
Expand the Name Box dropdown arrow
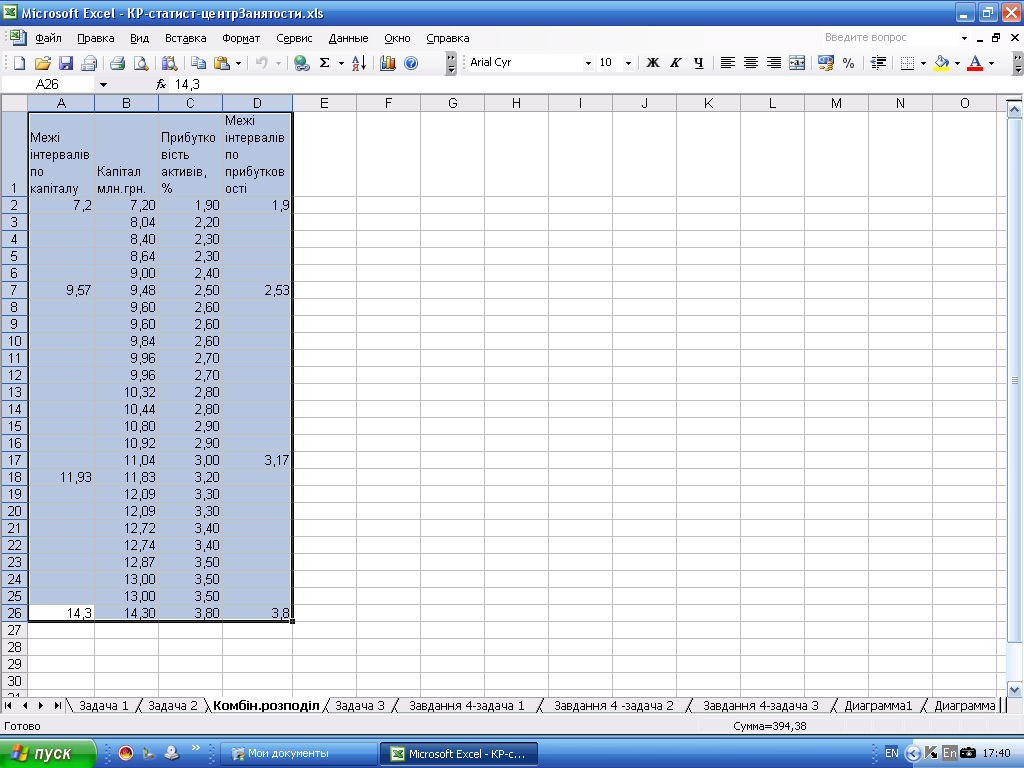tap(103, 85)
